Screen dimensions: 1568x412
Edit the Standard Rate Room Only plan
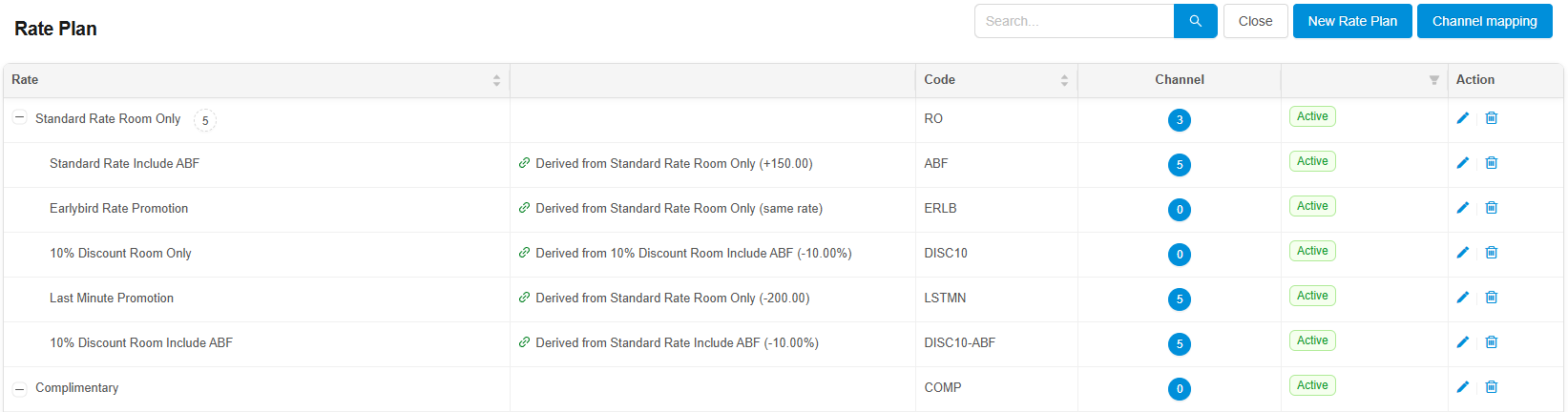[x=1462, y=118]
